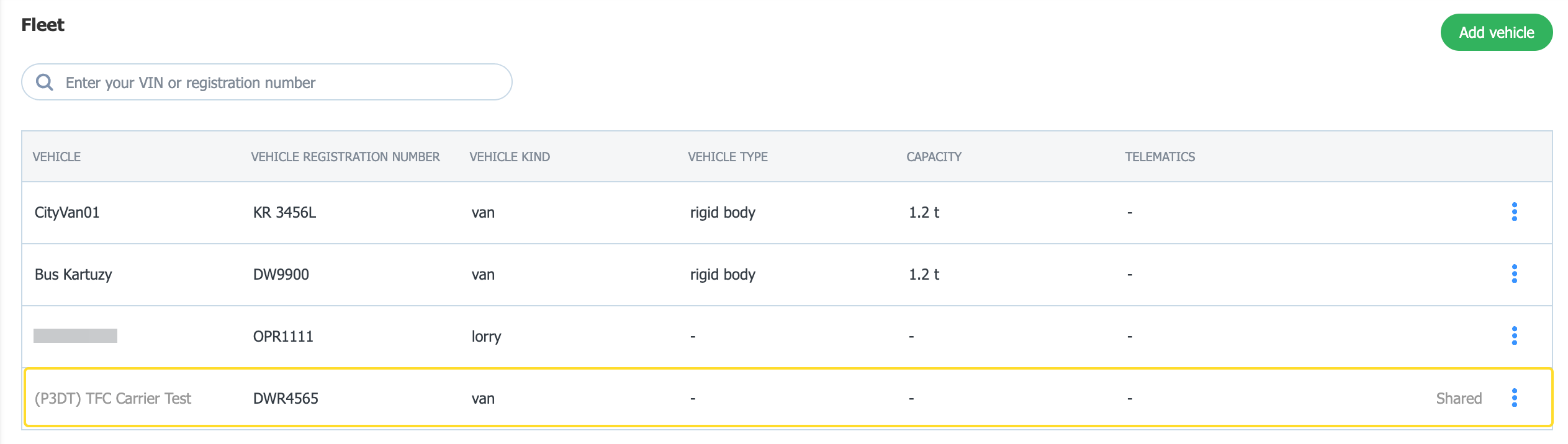Image resolution: width=1568 pixels, height=444 pixels.
Task: Click the greyed-out vehicle name placeholder
Action: coord(75,336)
